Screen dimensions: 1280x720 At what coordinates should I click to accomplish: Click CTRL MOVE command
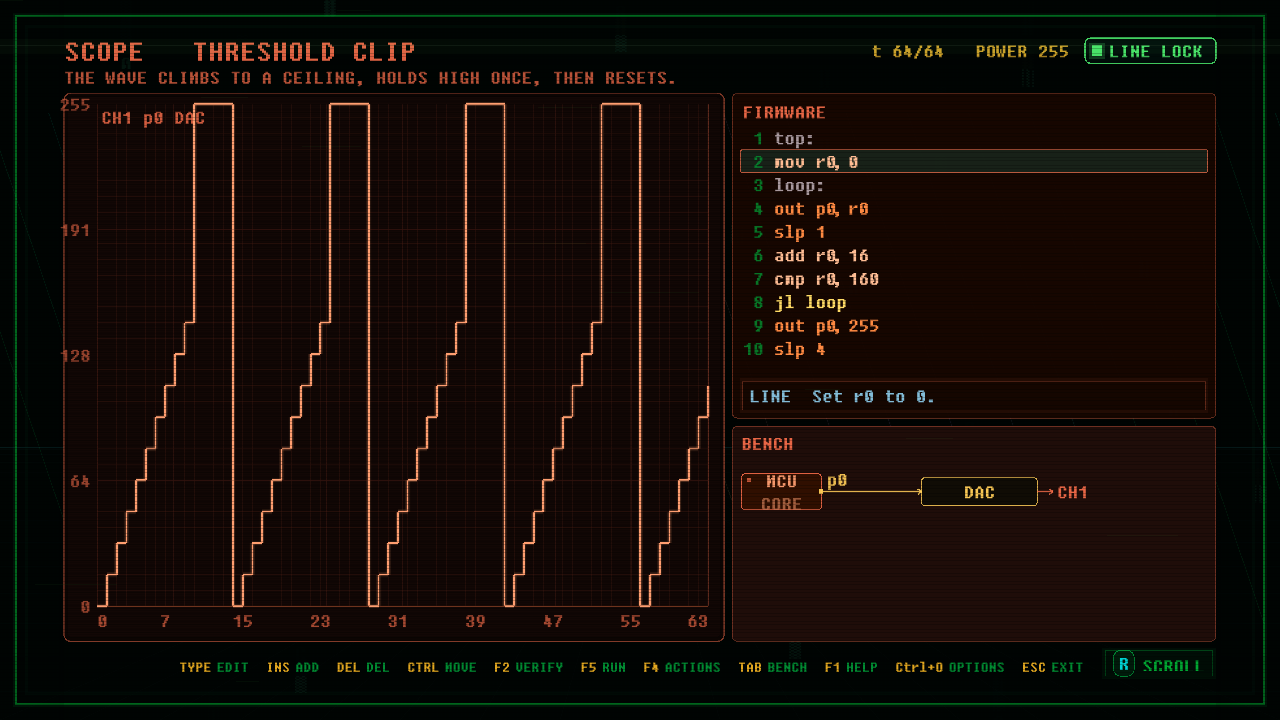442,667
